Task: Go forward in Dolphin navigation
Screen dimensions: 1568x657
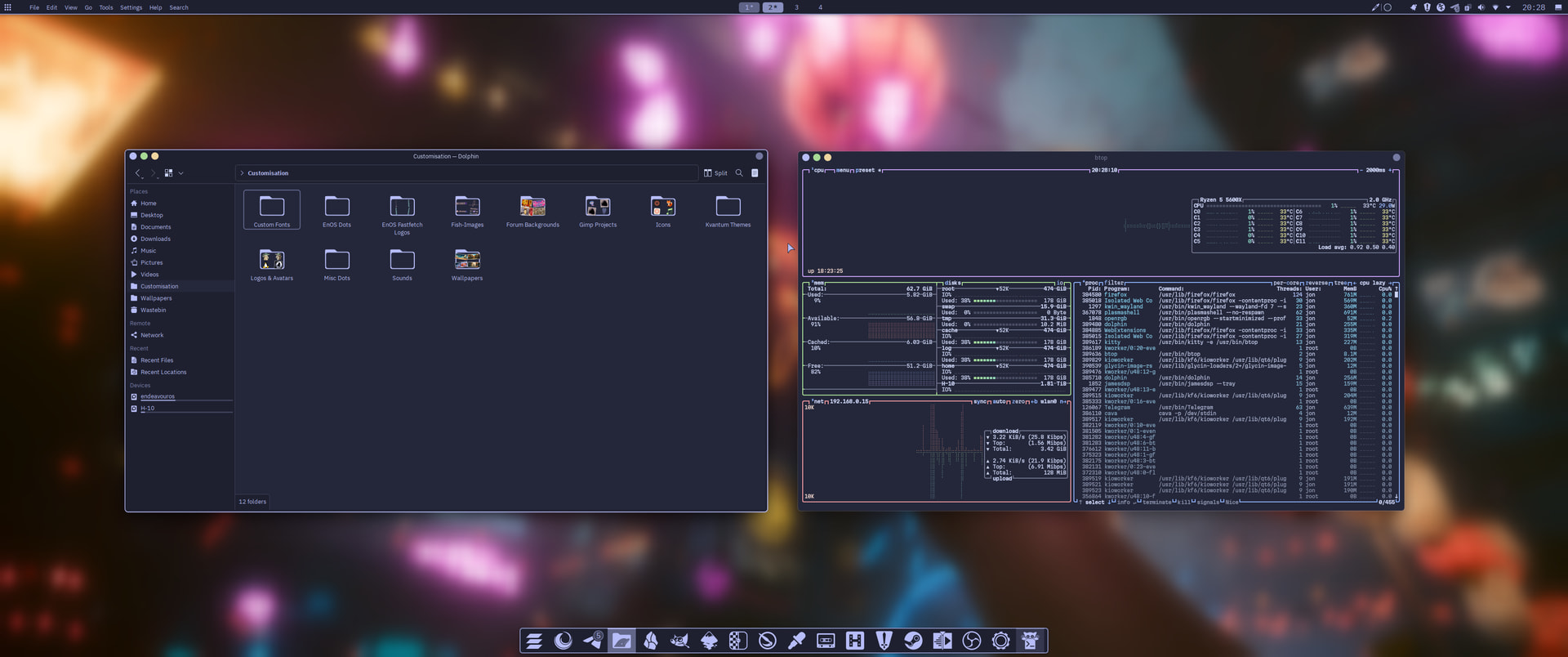Action: (153, 173)
